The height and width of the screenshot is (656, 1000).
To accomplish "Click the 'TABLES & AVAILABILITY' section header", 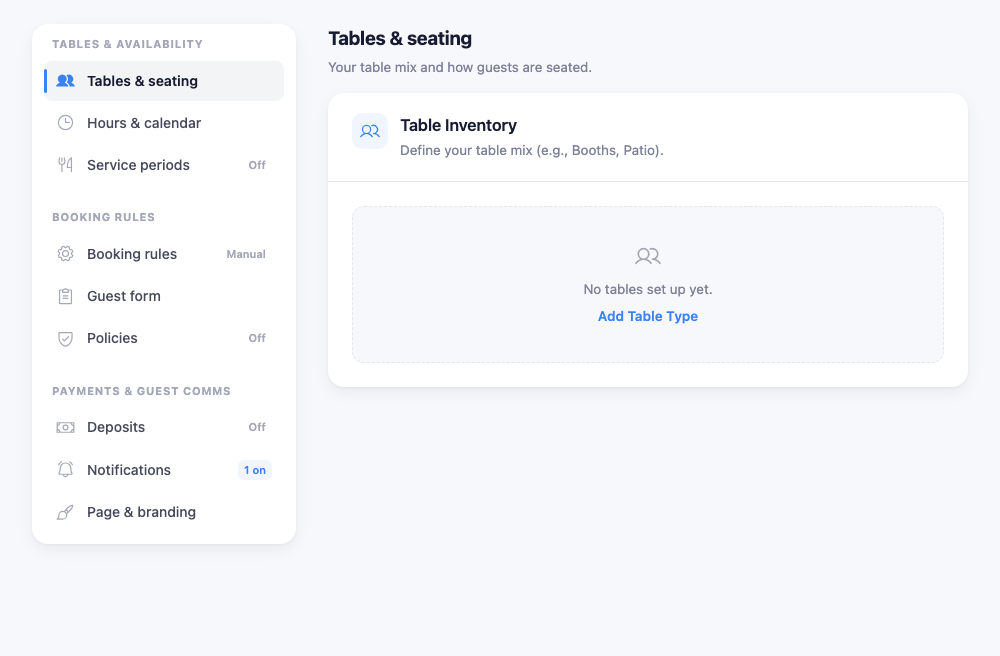I will coord(128,44).
